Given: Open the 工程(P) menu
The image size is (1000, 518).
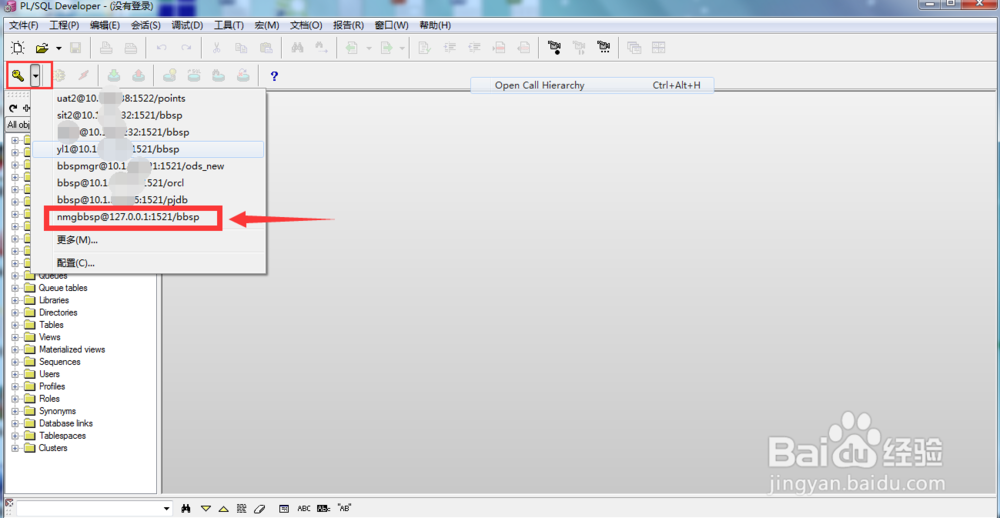Looking at the screenshot, I should point(64,26).
